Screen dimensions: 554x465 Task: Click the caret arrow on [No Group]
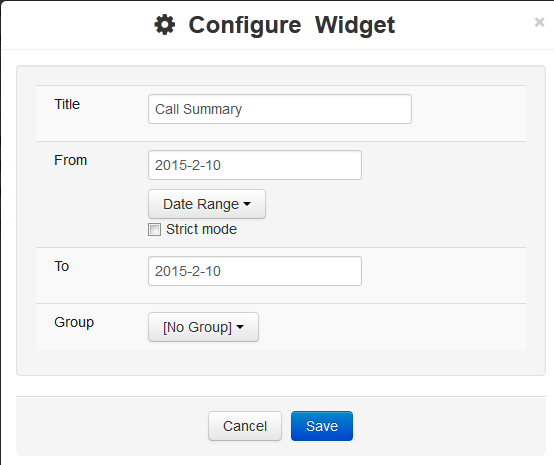tap(240, 327)
